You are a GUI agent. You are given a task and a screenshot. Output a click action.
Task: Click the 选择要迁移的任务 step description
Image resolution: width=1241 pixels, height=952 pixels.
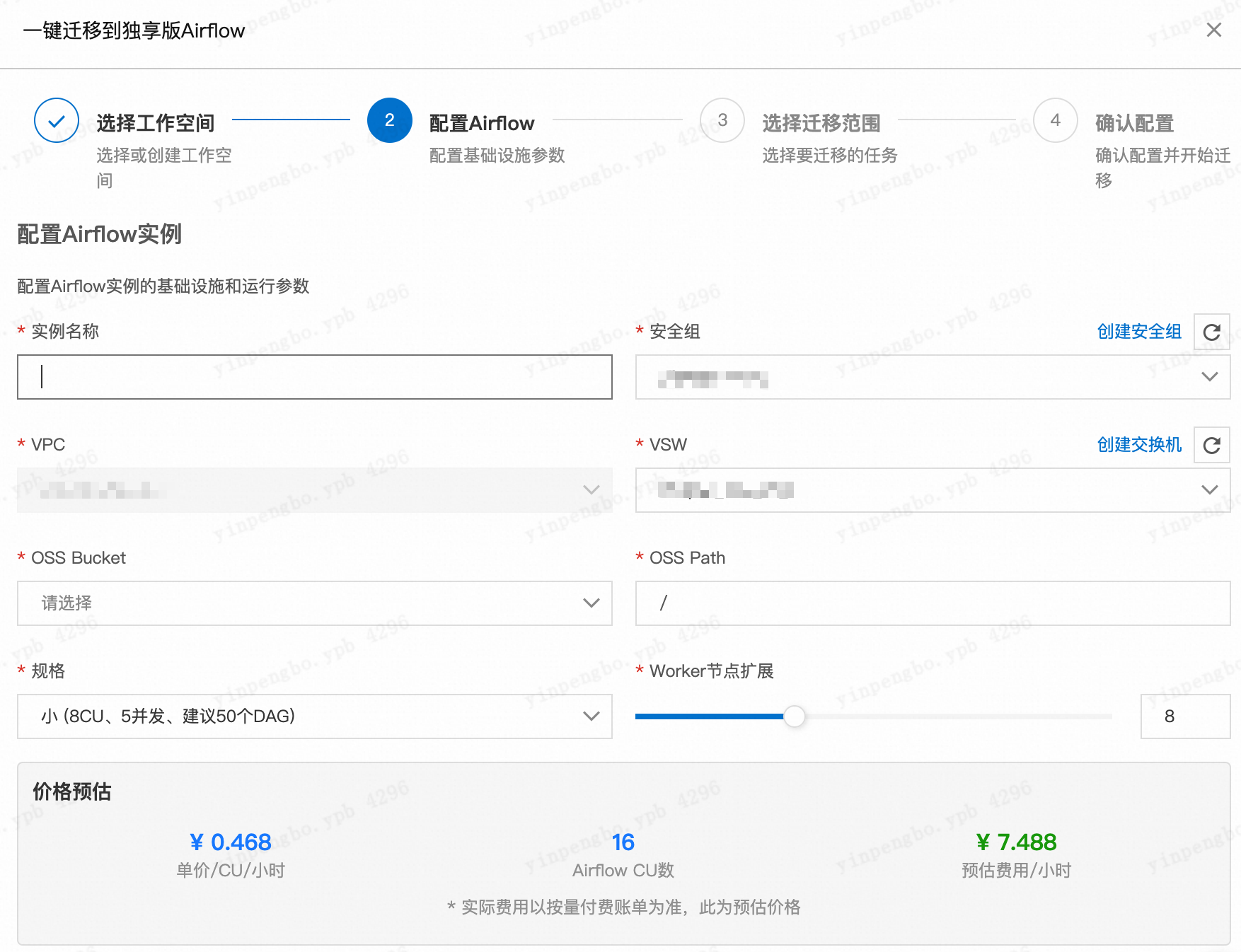829,156
